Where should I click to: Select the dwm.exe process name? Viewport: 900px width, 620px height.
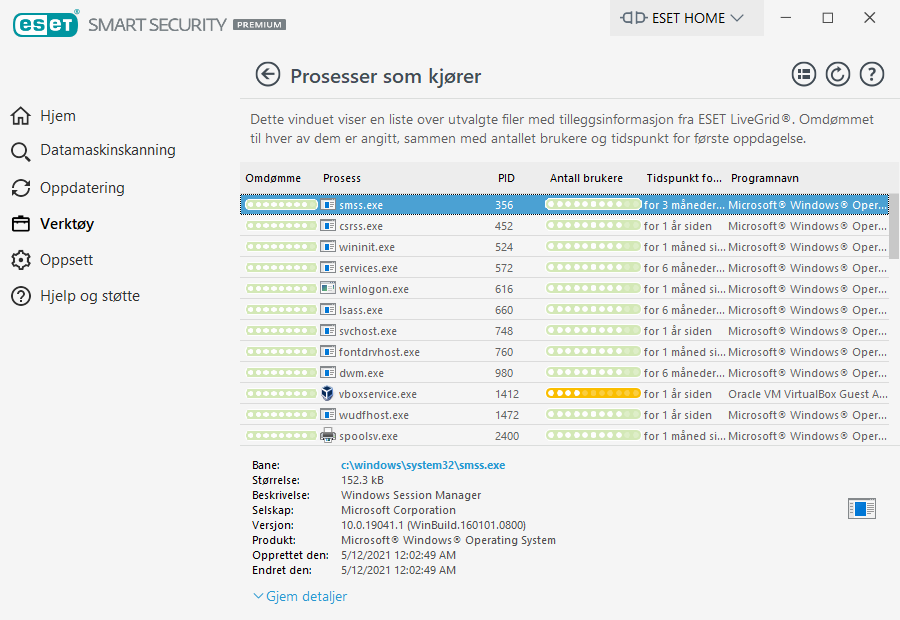tap(361, 373)
